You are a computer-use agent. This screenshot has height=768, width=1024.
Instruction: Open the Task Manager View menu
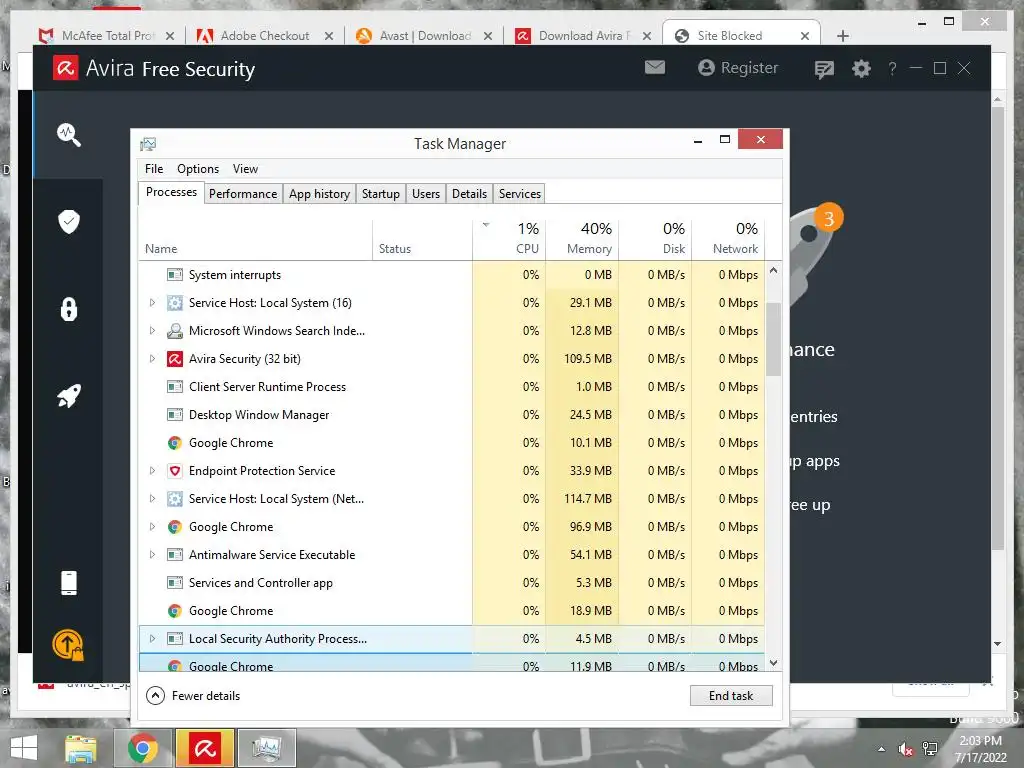click(x=246, y=168)
